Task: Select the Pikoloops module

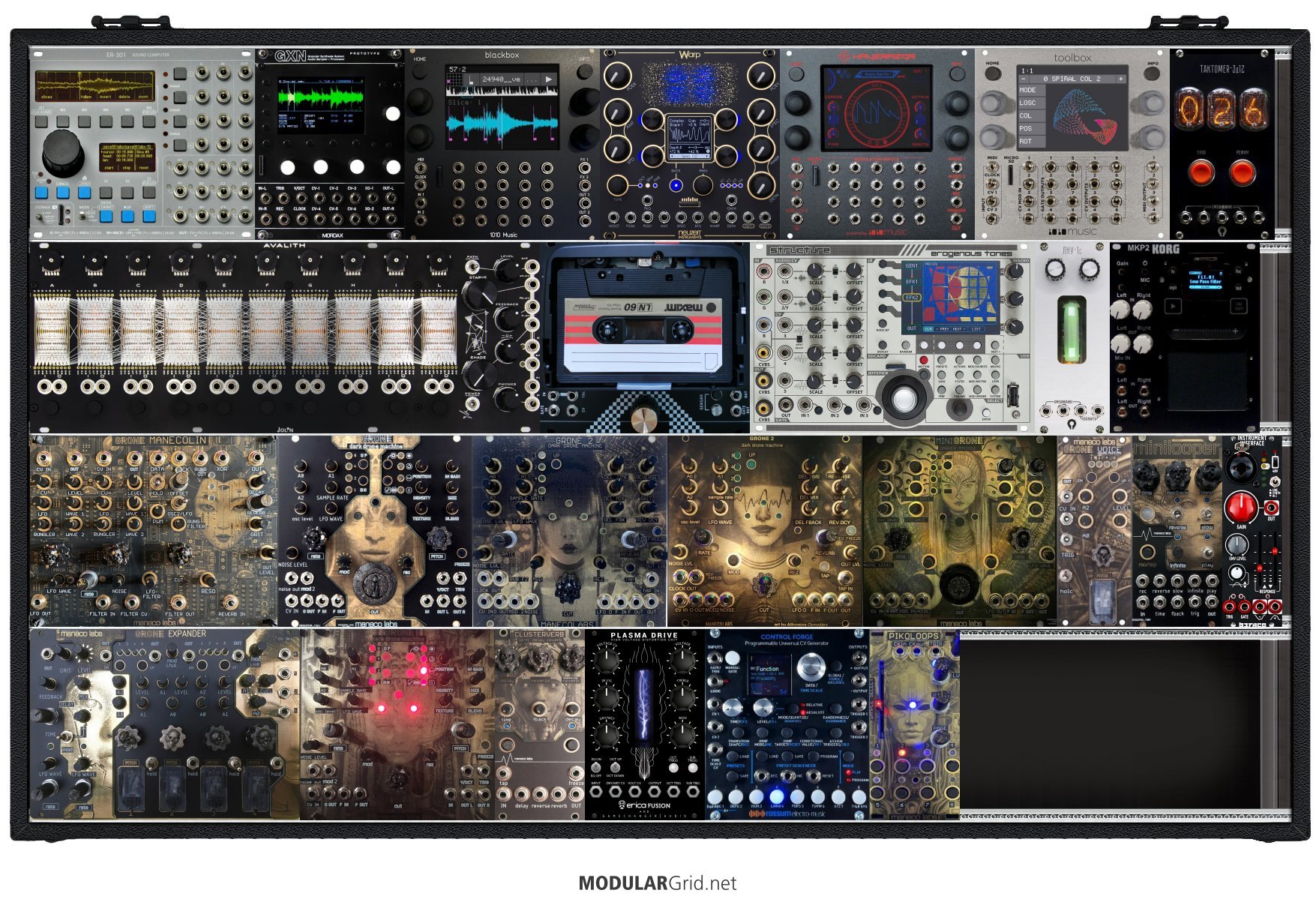Action: tap(915, 724)
